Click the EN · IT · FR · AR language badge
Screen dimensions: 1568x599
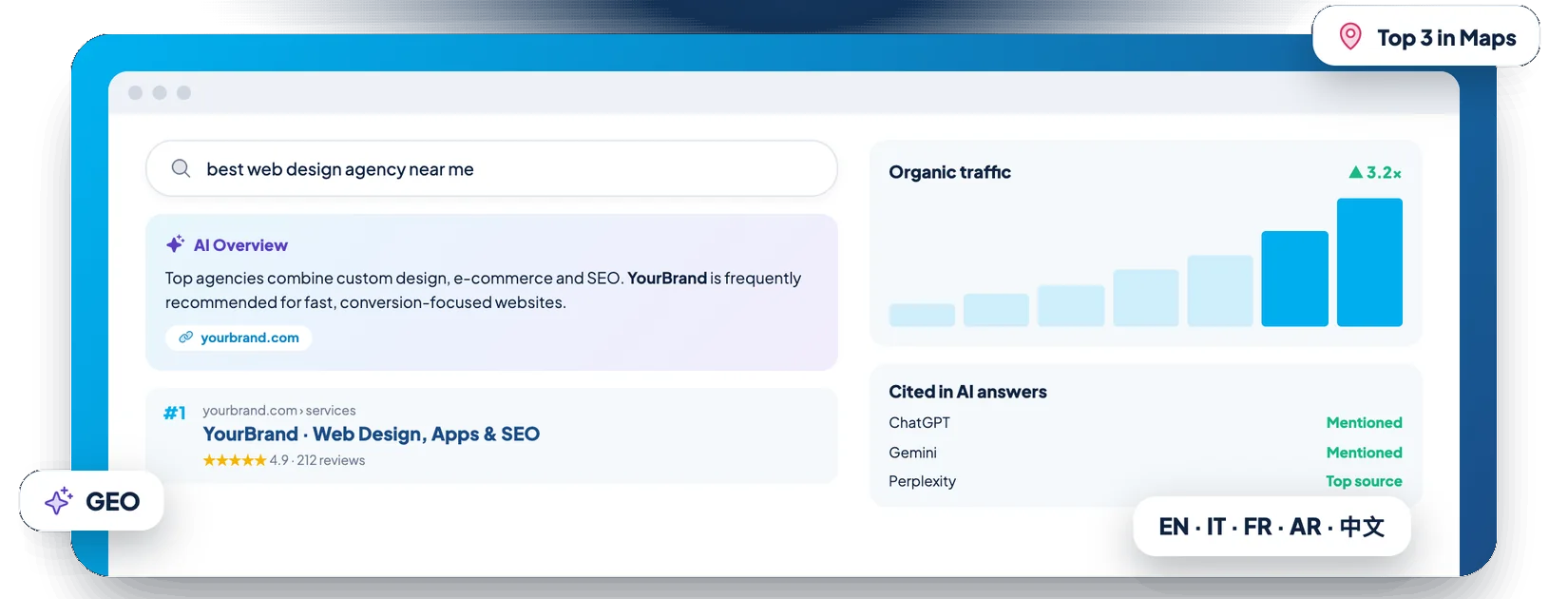coord(1272,526)
